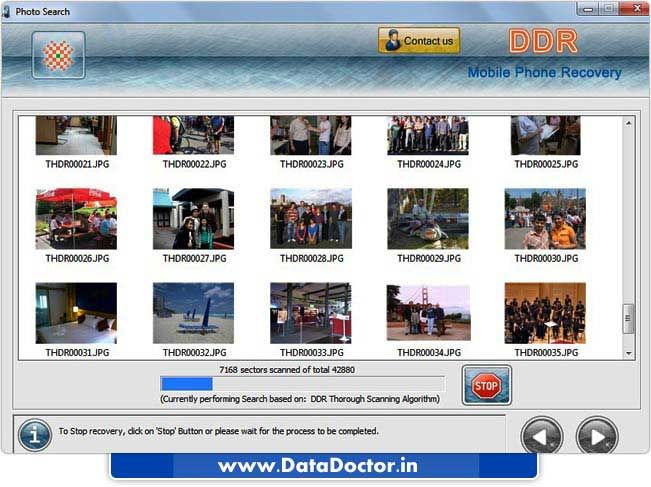Select thumbnail of THDR00024.JPG
The width and height of the screenshot is (651, 487).
(428, 135)
